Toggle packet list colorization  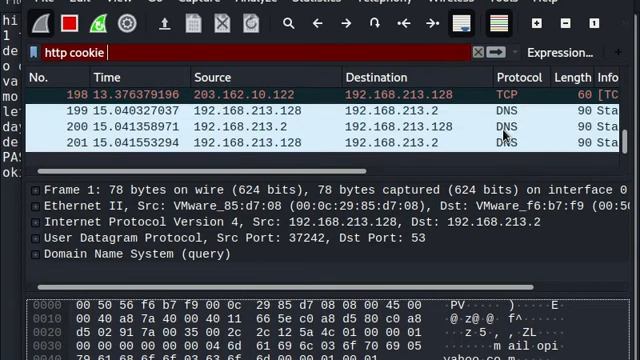[499, 24]
